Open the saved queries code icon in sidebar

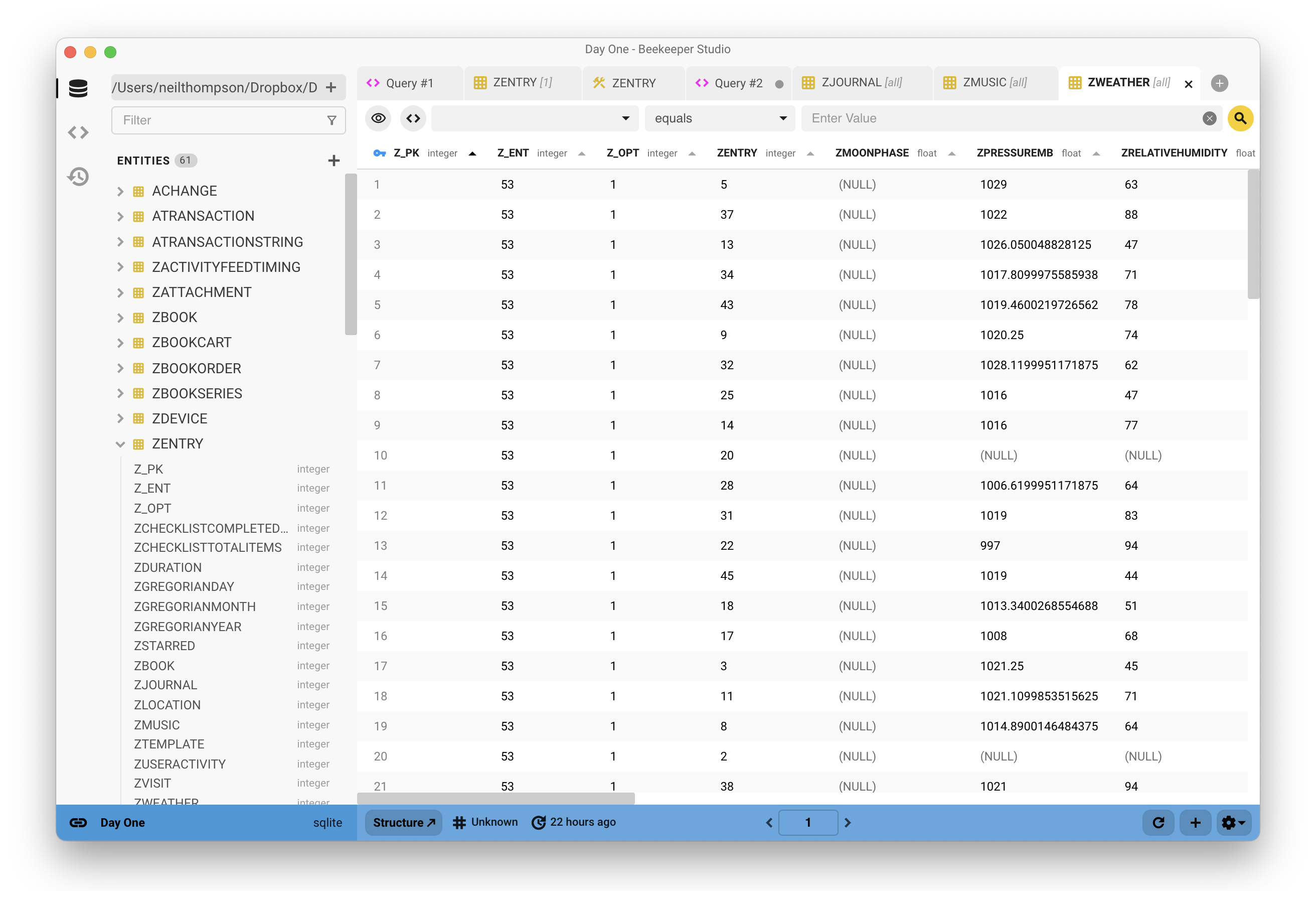coord(78,132)
